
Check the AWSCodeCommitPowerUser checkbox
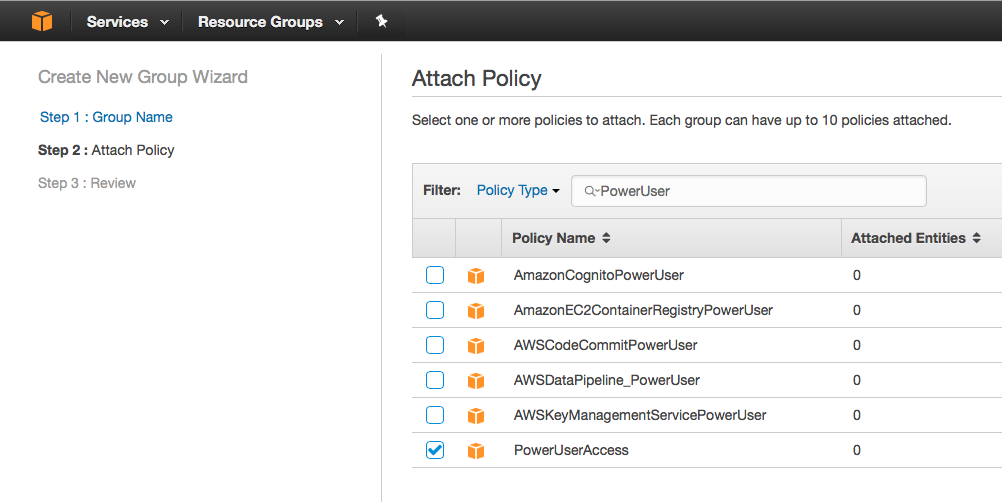point(435,345)
